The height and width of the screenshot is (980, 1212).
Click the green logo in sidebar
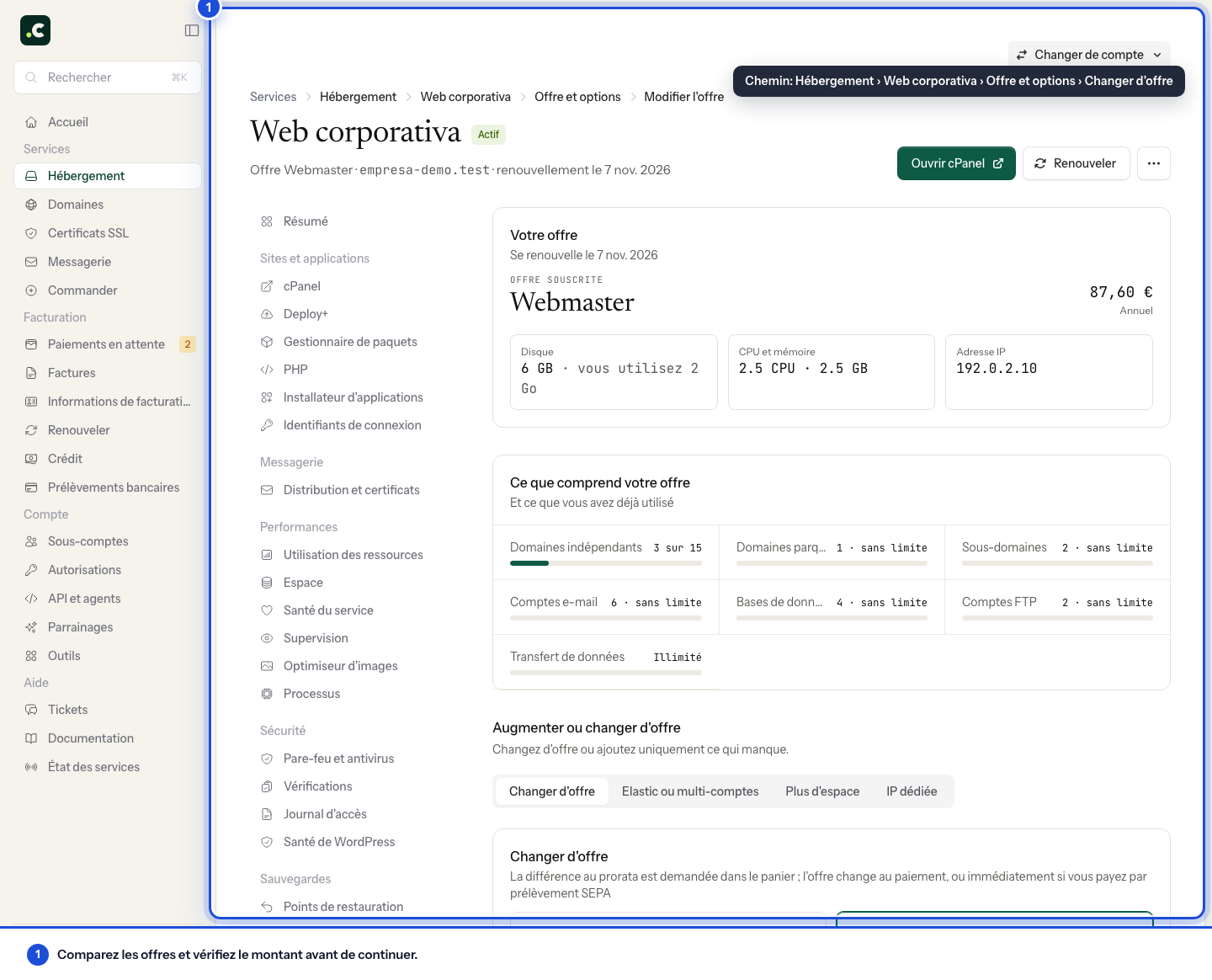click(35, 30)
